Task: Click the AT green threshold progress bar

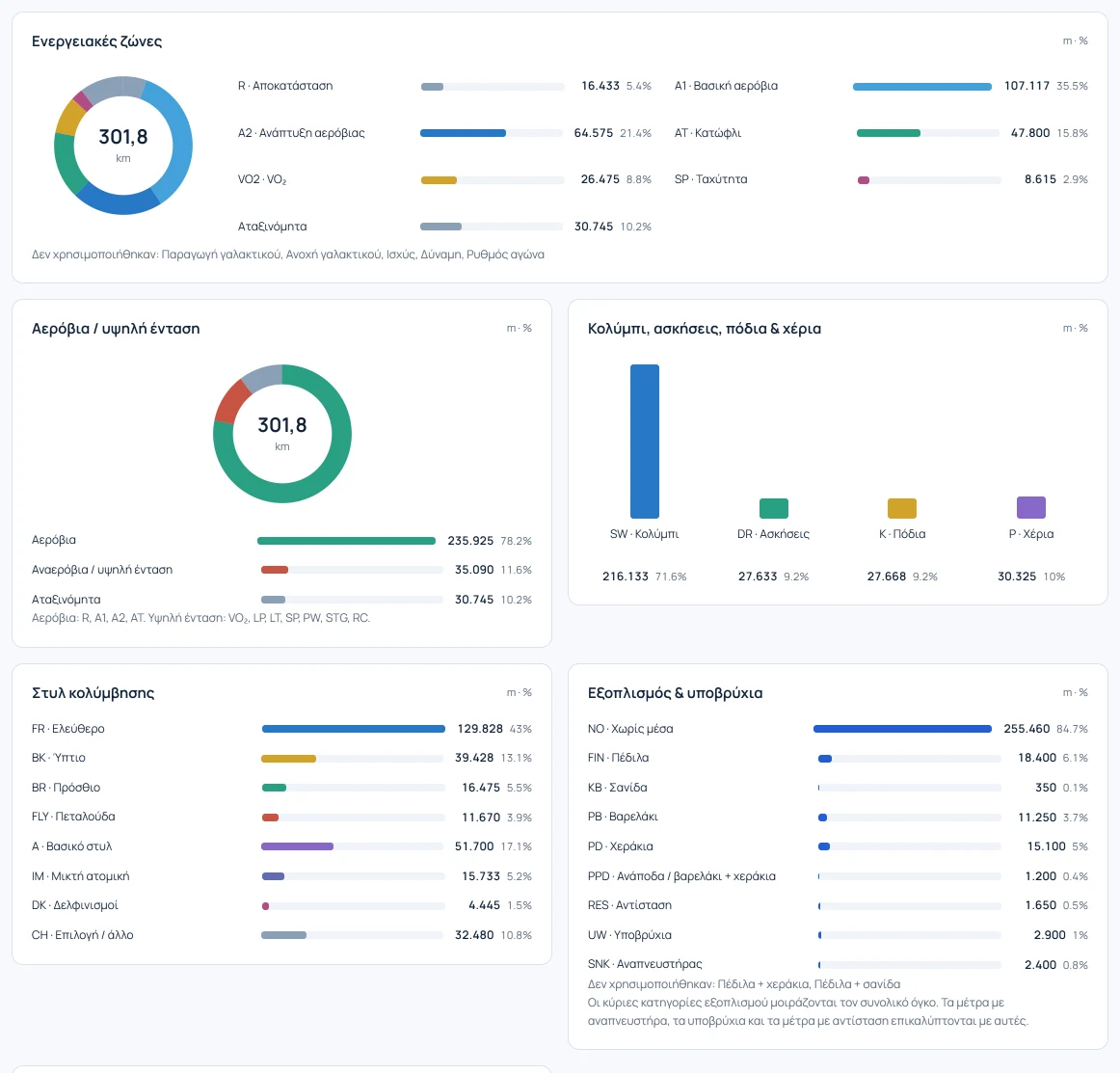Action: click(x=888, y=133)
